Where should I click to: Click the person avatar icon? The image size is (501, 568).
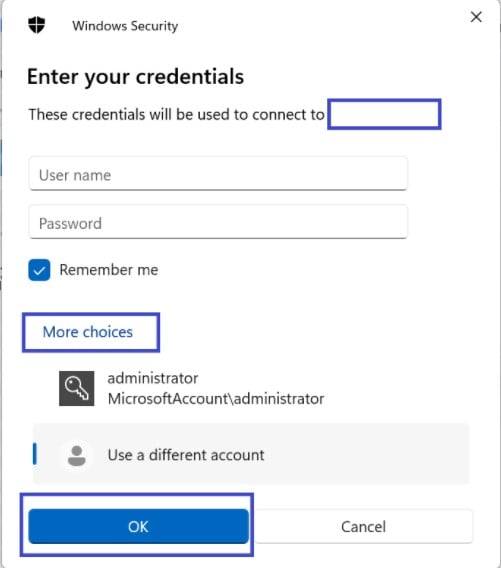(77, 455)
